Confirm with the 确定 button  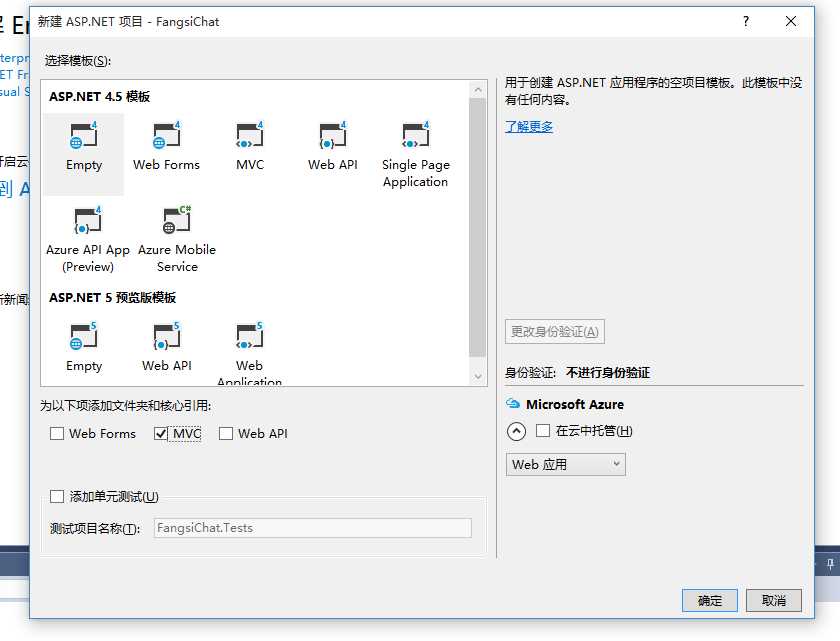coord(710,600)
